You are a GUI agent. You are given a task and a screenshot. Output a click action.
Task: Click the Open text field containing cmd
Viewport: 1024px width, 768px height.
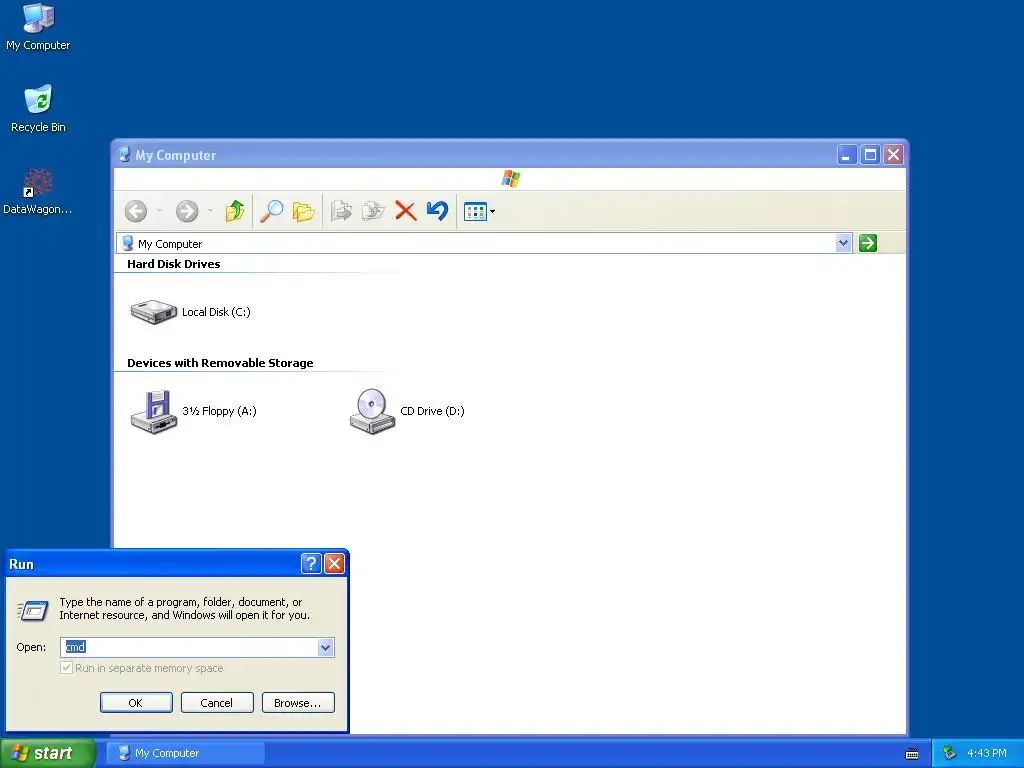189,647
